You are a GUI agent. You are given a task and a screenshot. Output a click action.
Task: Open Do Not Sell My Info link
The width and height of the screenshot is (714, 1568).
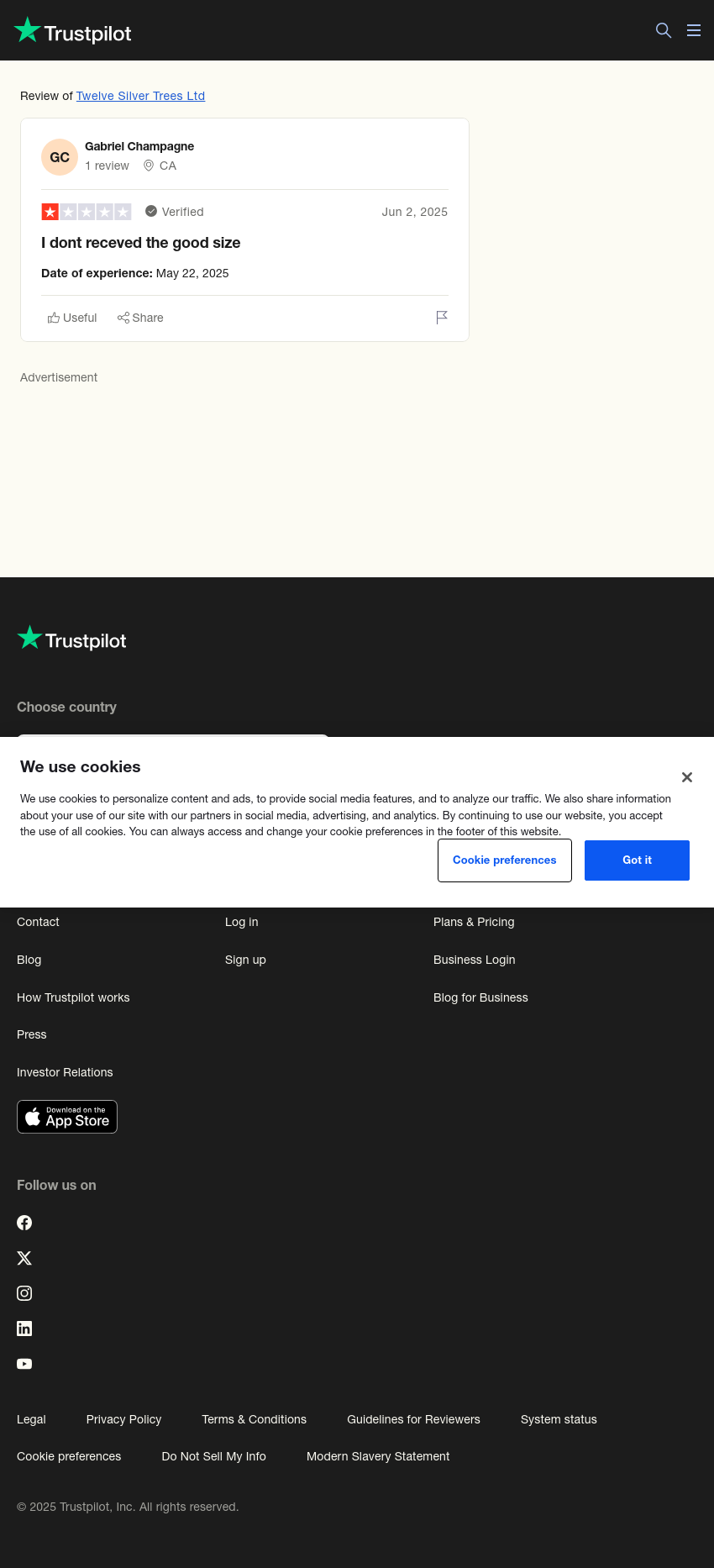coord(213,1456)
